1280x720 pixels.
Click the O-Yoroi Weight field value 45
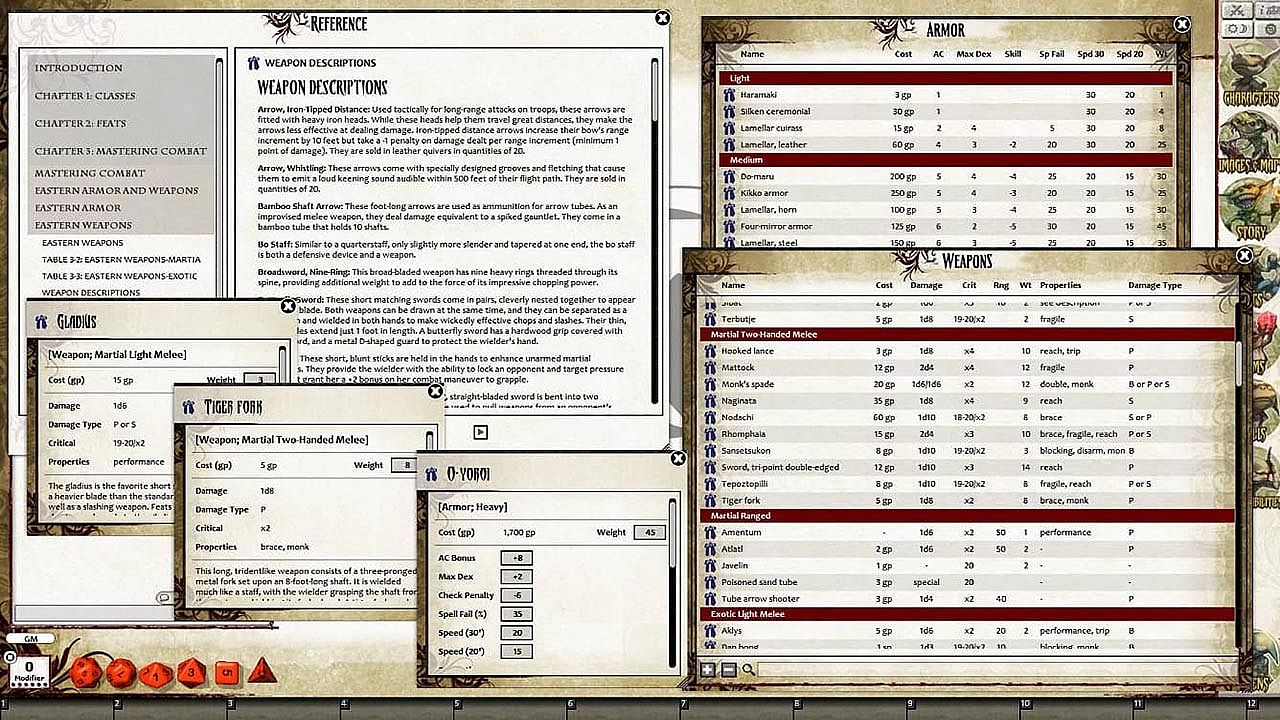pos(649,533)
